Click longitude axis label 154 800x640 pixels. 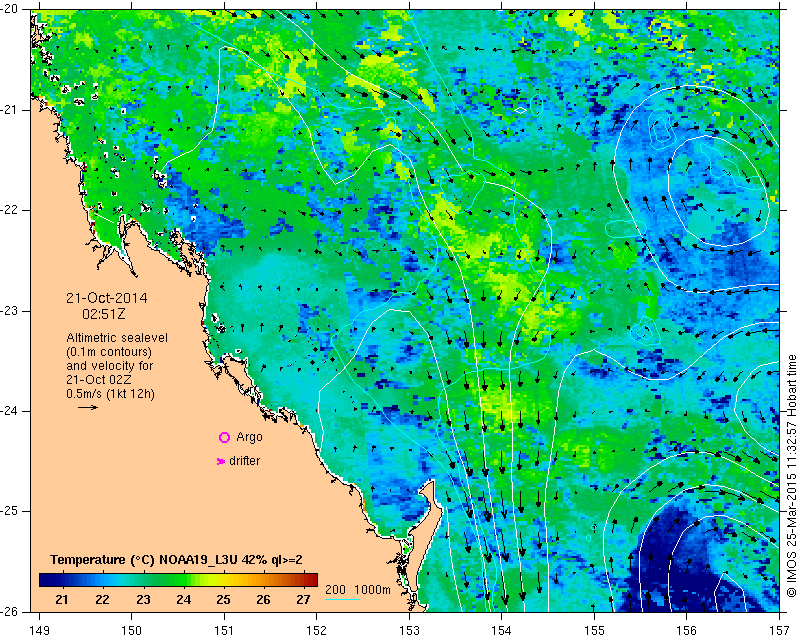pyautogui.click(x=502, y=631)
